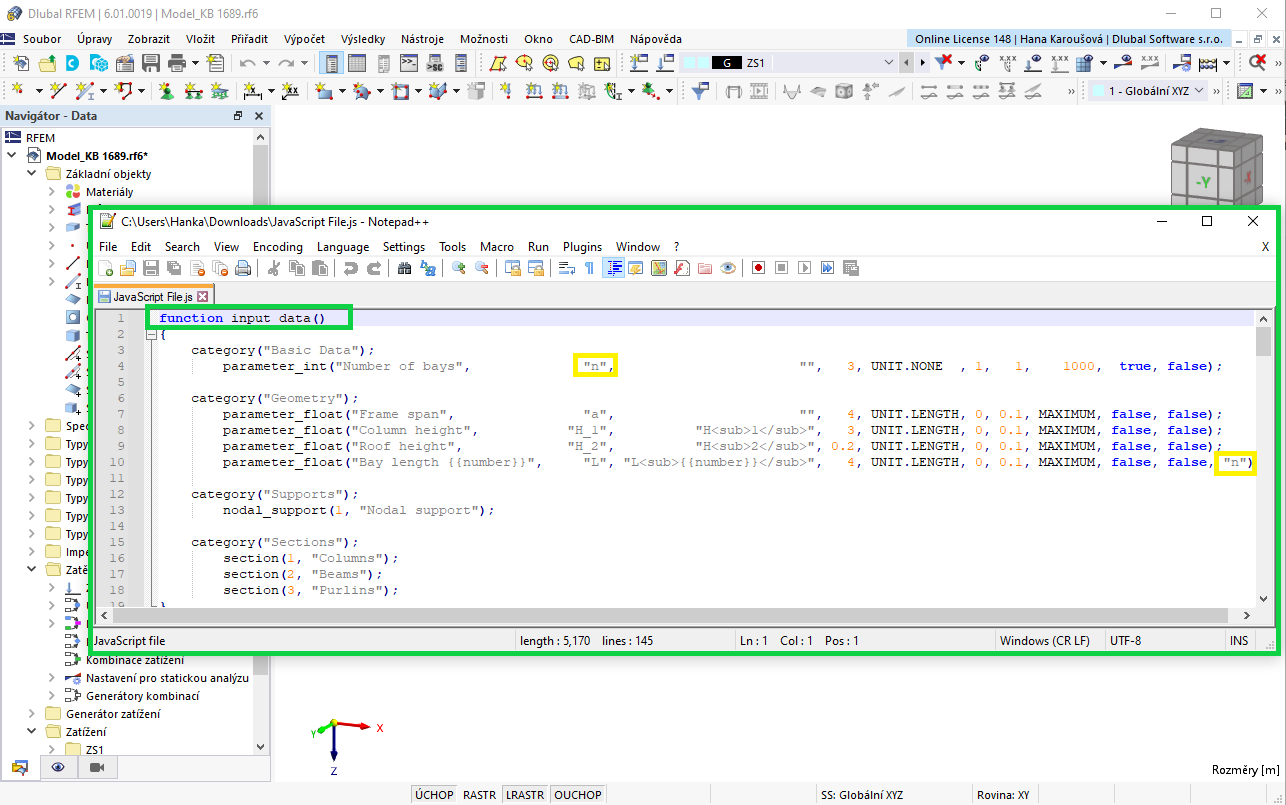Open a file in Notepad++
Screen dimensions: 1286x805
pos(127,267)
